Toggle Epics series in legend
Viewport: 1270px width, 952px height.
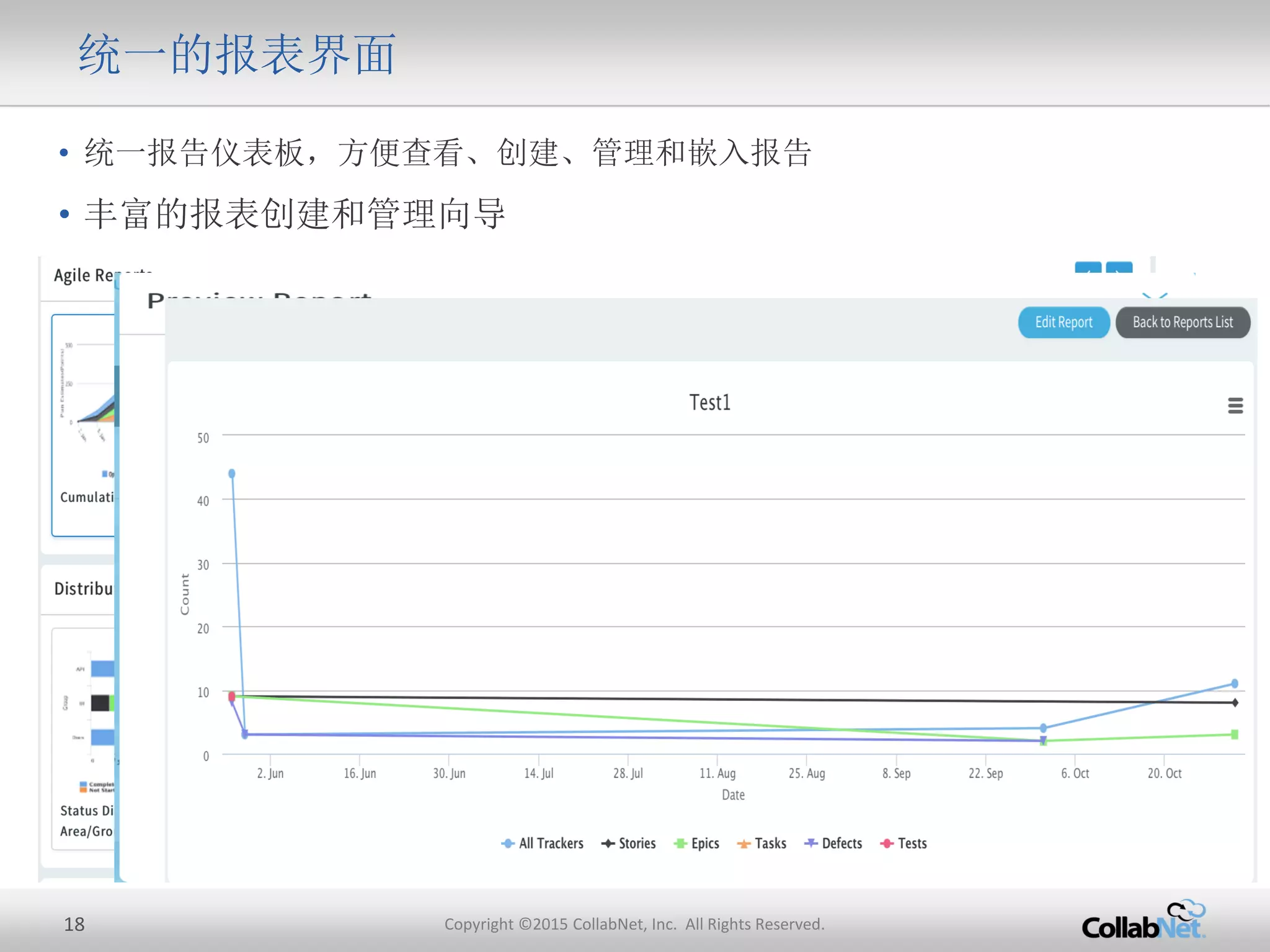tap(697, 844)
